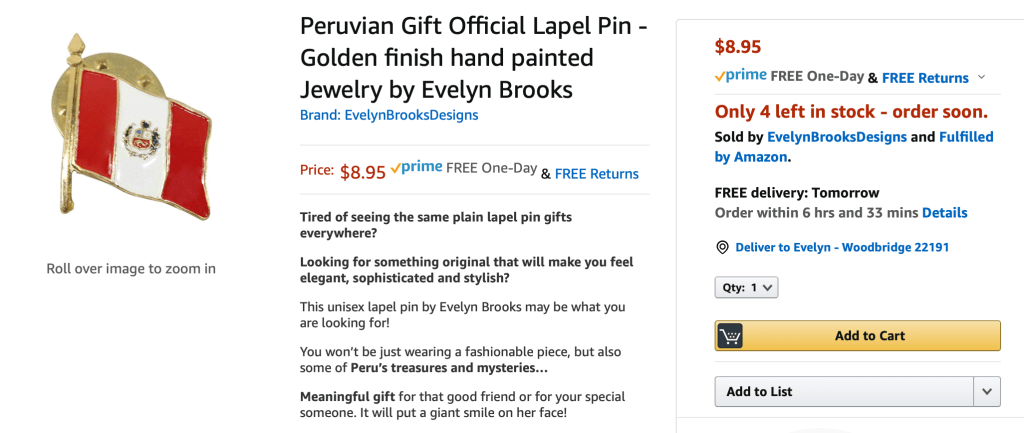Open FREE Returns link next to center price

pos(596,174)
